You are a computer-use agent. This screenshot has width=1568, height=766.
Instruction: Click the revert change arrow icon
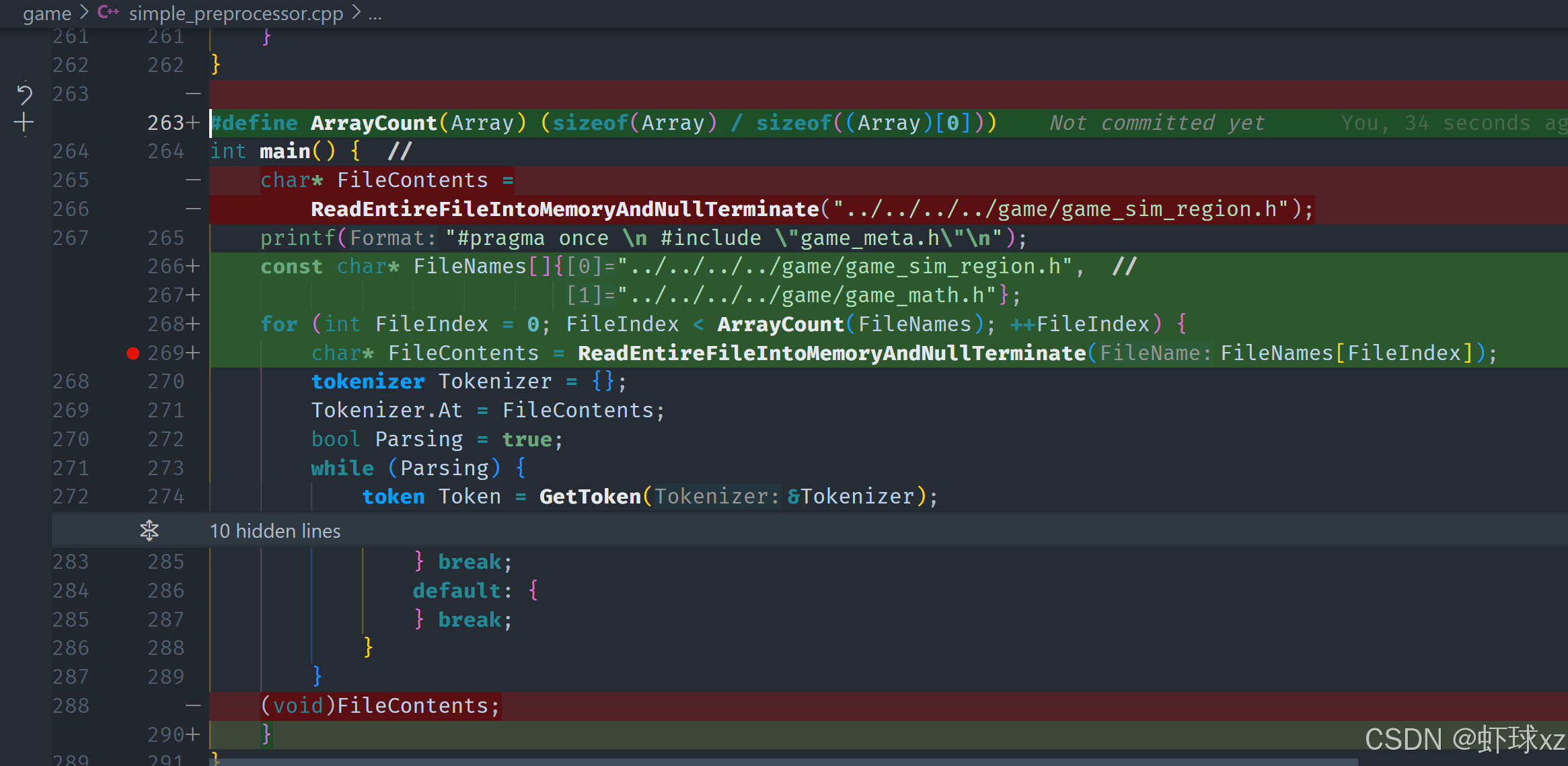pos(24,94)
